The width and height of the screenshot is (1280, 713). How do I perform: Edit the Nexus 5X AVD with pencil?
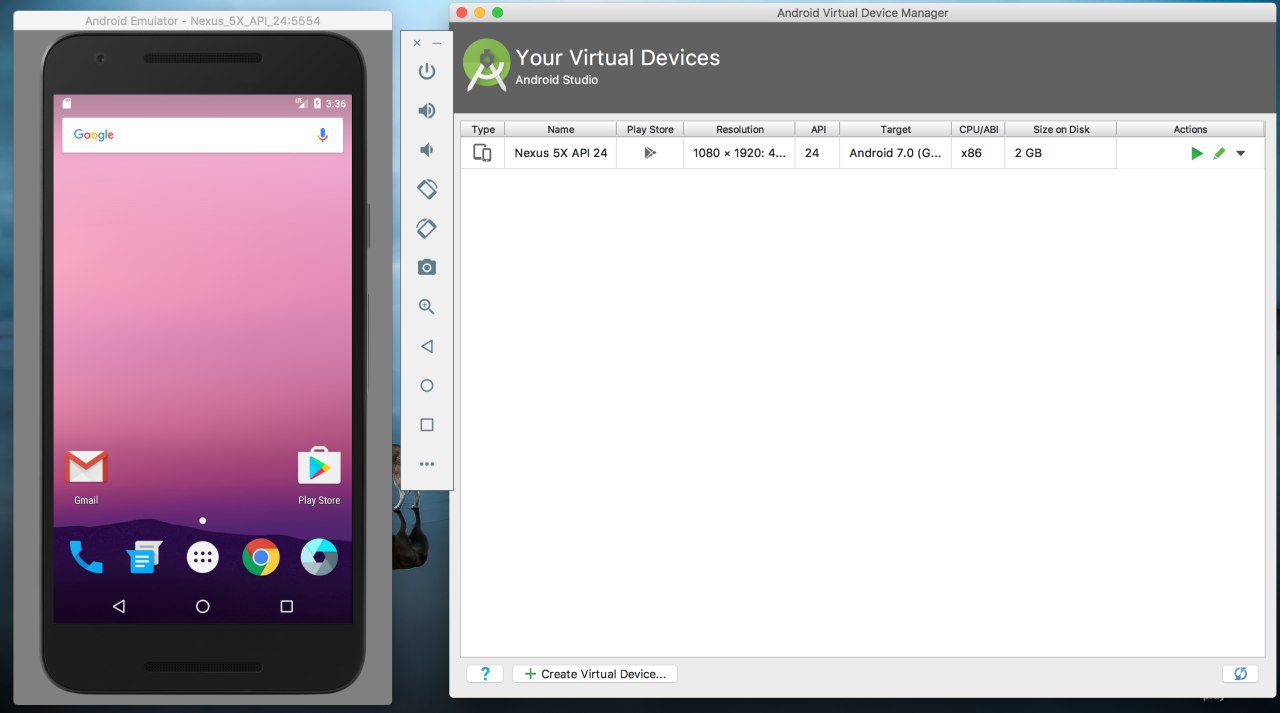coord(1219,153)
